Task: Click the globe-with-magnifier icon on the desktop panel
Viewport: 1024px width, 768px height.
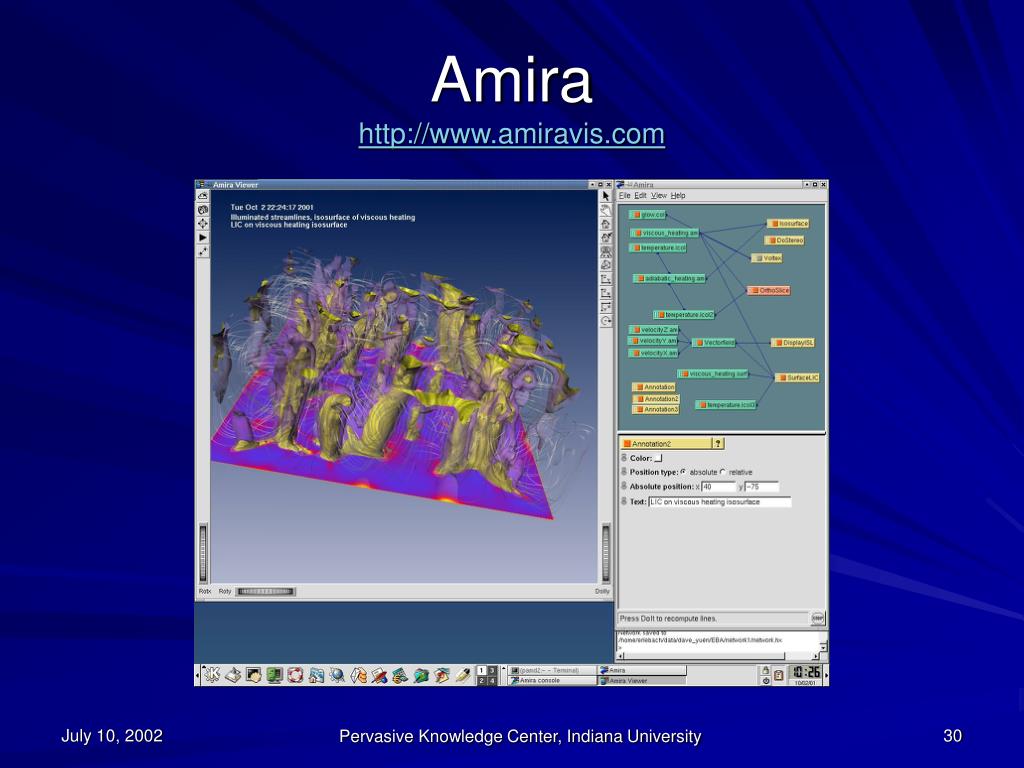Action: [x=337, y=675]
